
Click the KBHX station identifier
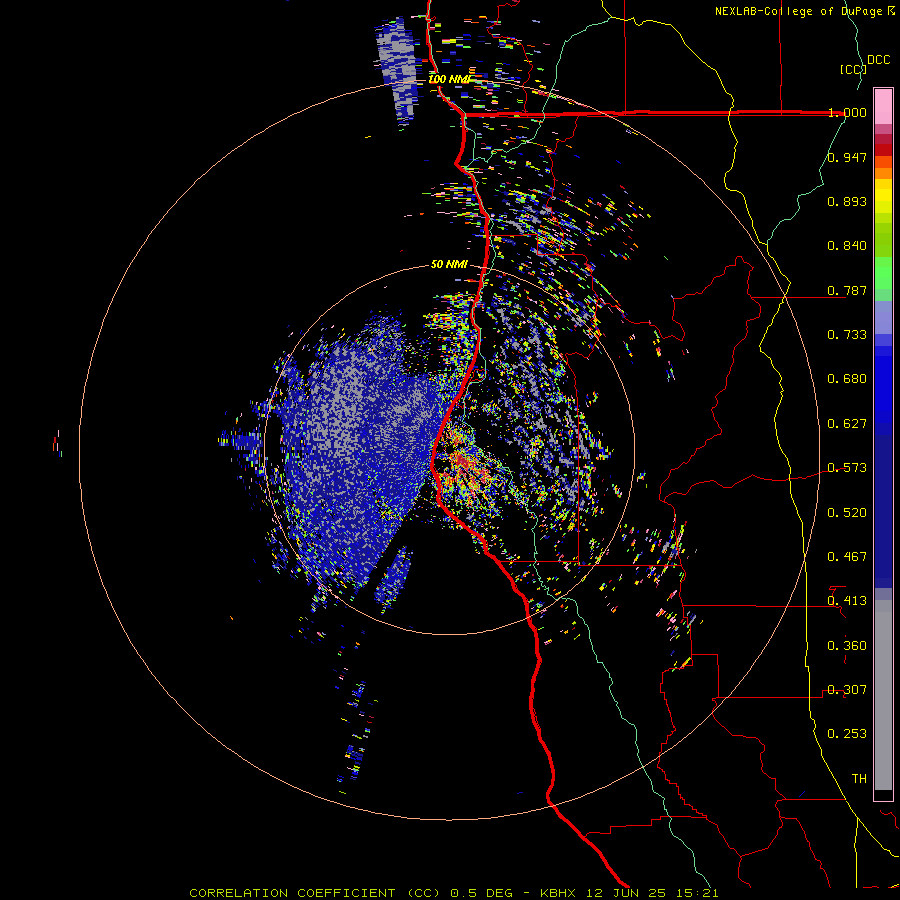[x=560, y=893]
